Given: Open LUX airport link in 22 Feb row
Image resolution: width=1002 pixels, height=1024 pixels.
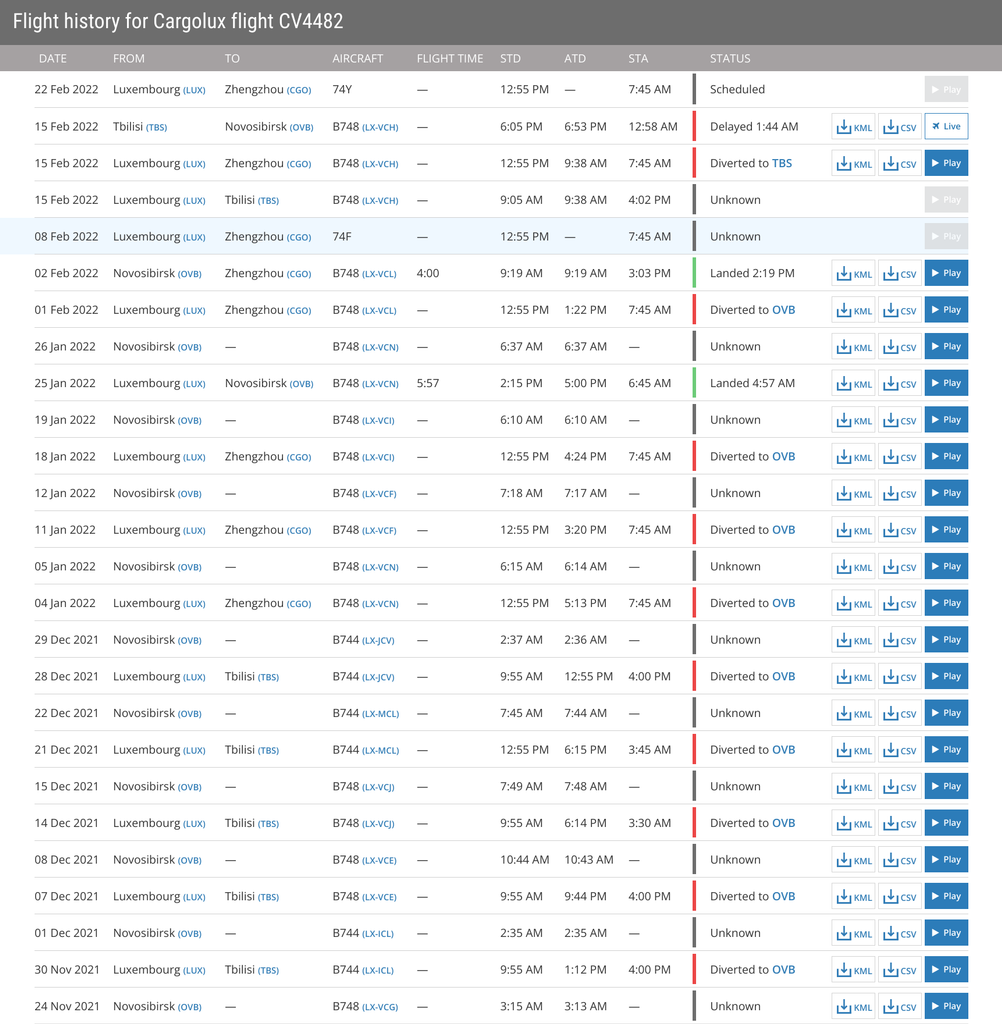Looking at the screenshot, I should [194, 90].
